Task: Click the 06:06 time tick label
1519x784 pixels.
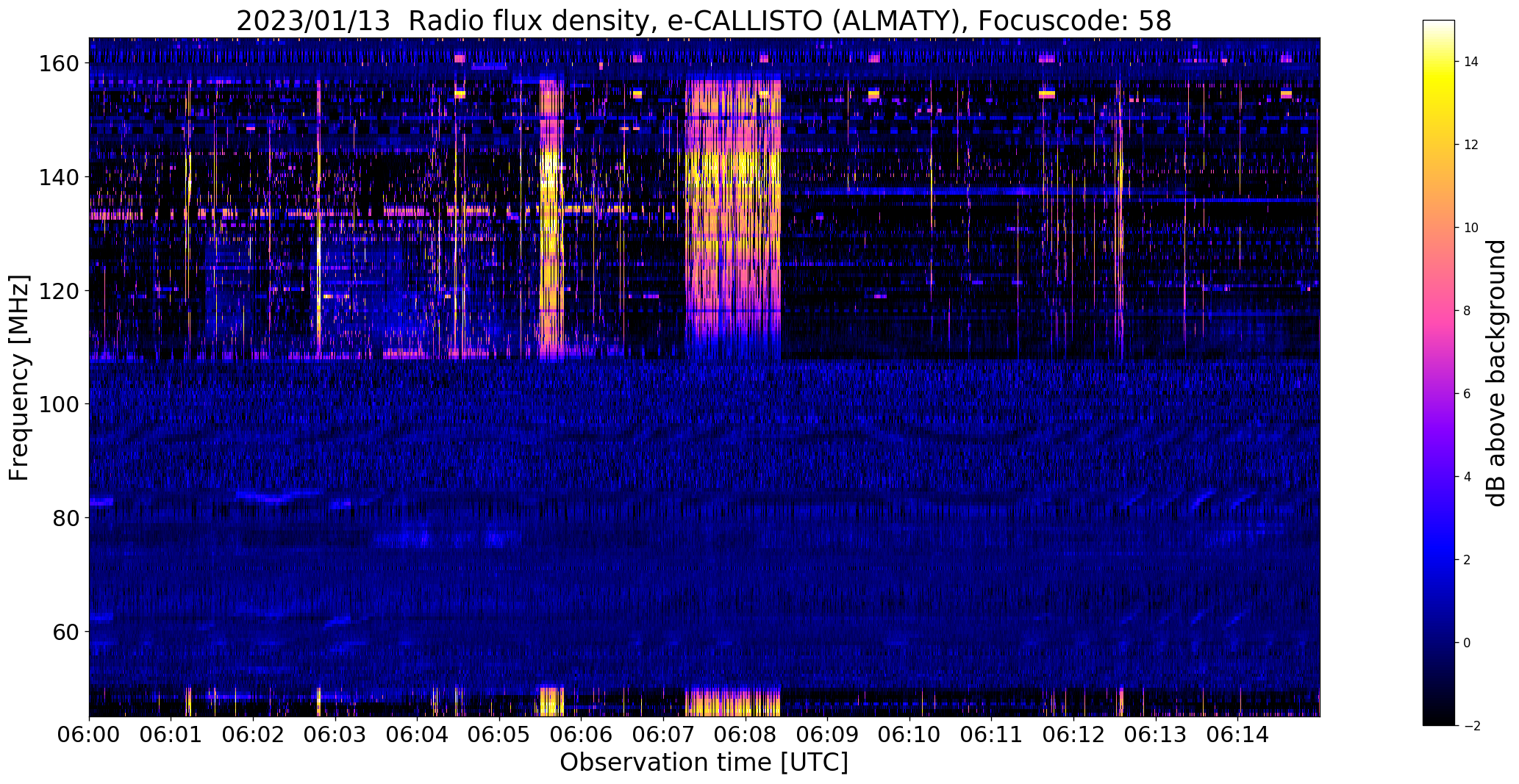Action: click(582, 733)
